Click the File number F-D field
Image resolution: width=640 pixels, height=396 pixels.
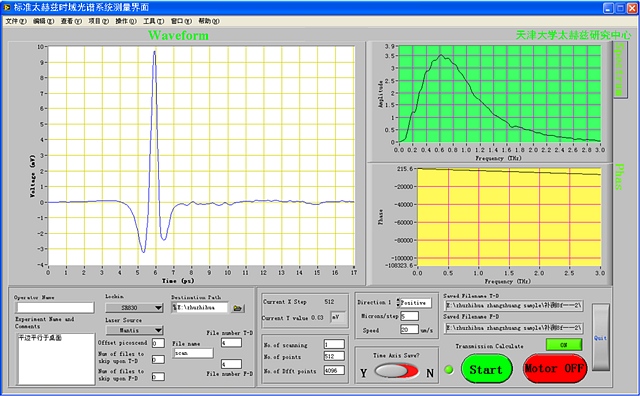tap(231, 364)
